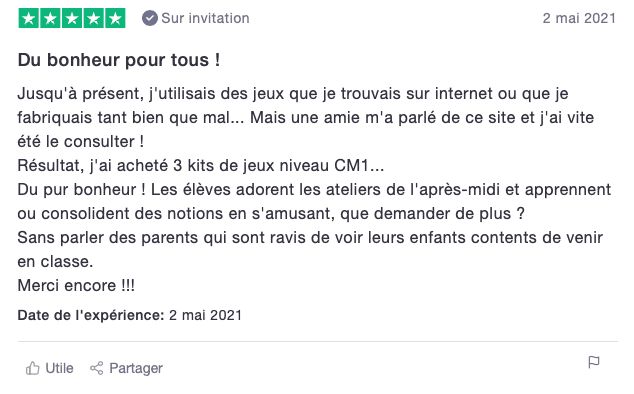Click the verified checkmark badge icon
This screenshot has height=394, width=634.
[x=150, y=18]
